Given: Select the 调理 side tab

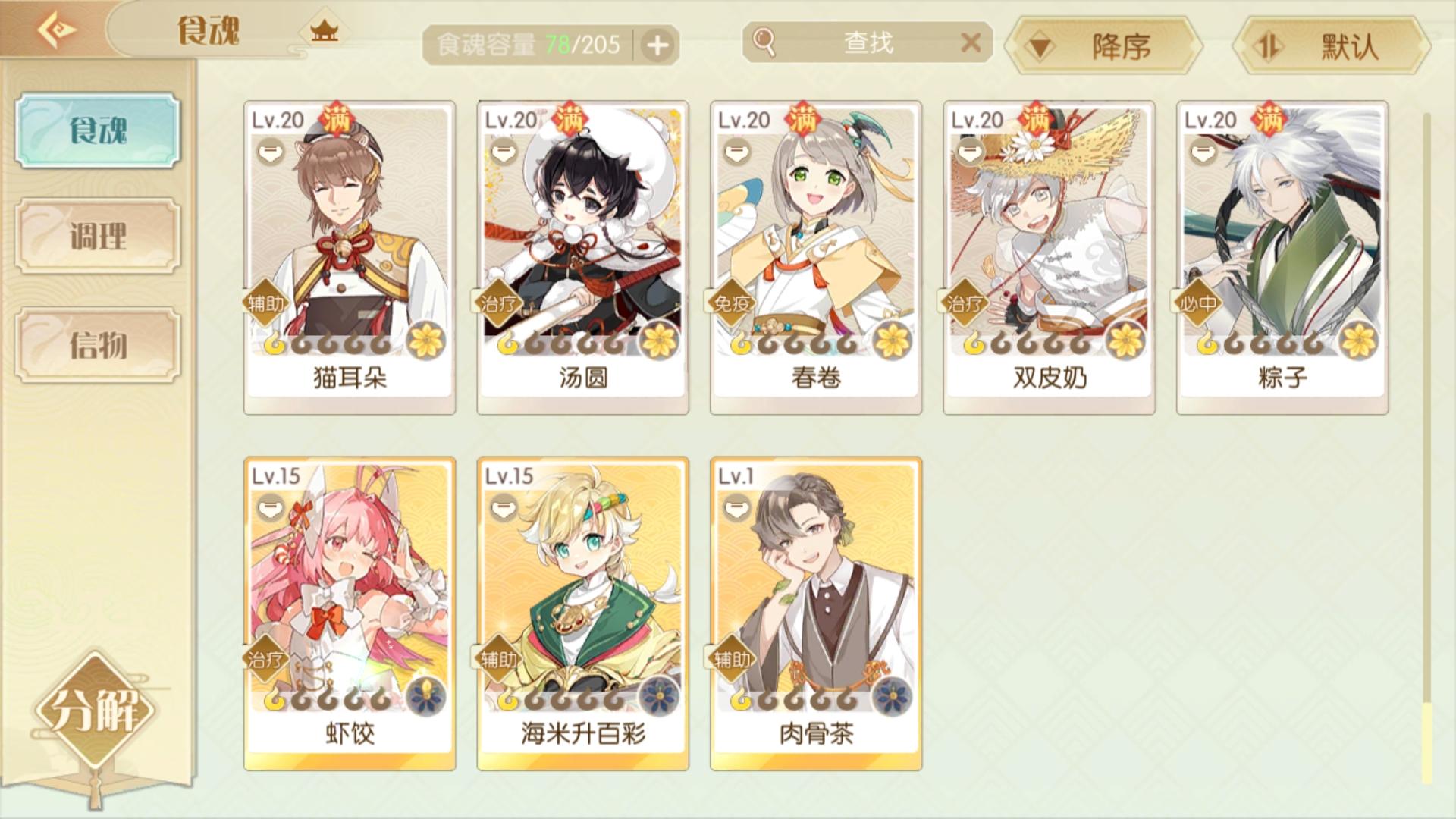Looking at the screenshot, I should click(x=98, y=236).
